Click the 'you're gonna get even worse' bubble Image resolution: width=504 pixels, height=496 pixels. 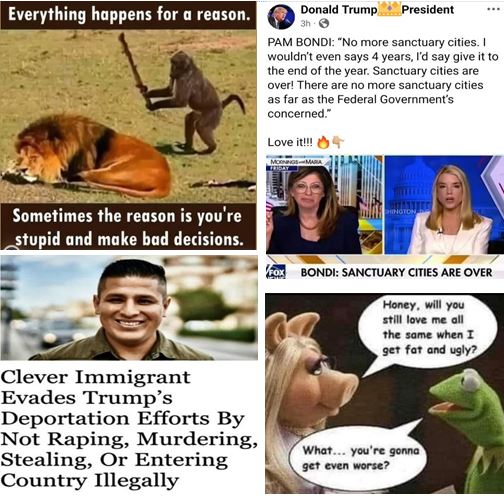(x=360, y=458)
